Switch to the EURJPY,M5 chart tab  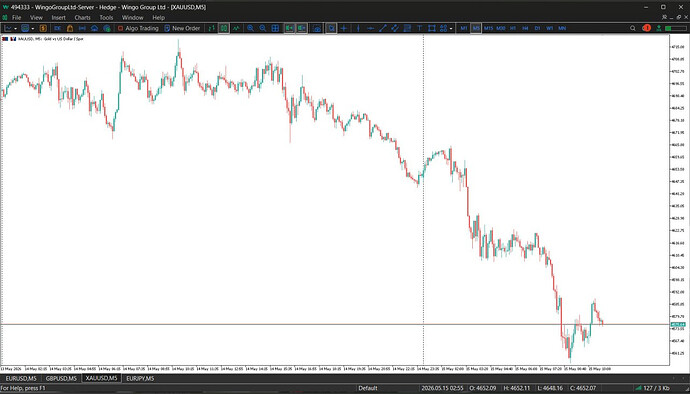point(140,379)
